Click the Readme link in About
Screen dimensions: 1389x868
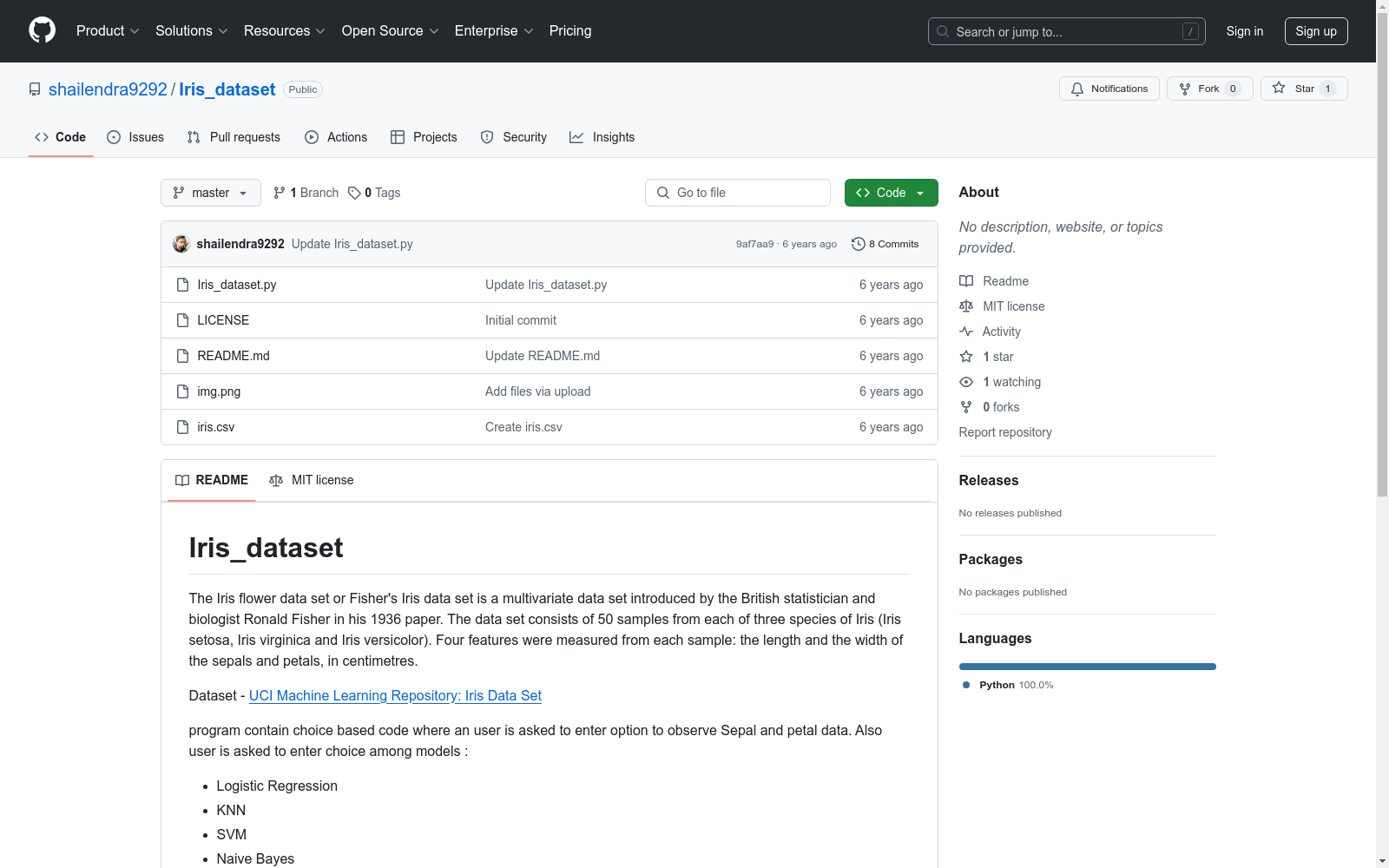(x=994, y=281)
